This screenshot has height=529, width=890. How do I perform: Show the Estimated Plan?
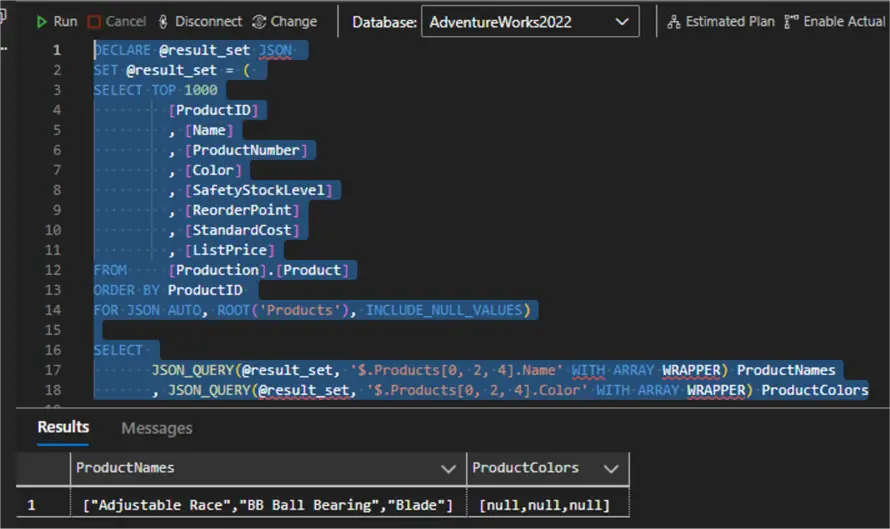721,22
